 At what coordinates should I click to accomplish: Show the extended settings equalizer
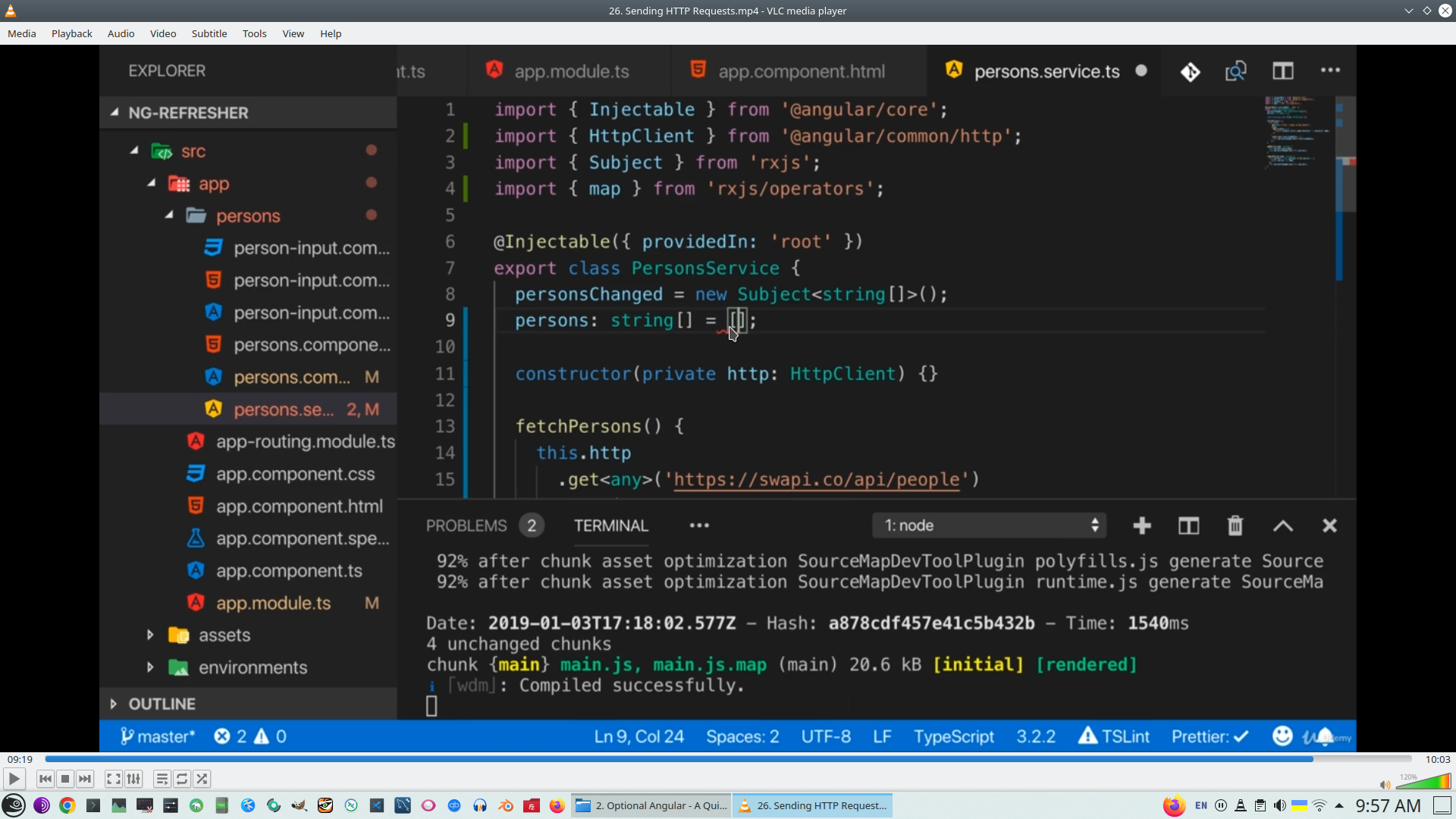click(133, 779)
